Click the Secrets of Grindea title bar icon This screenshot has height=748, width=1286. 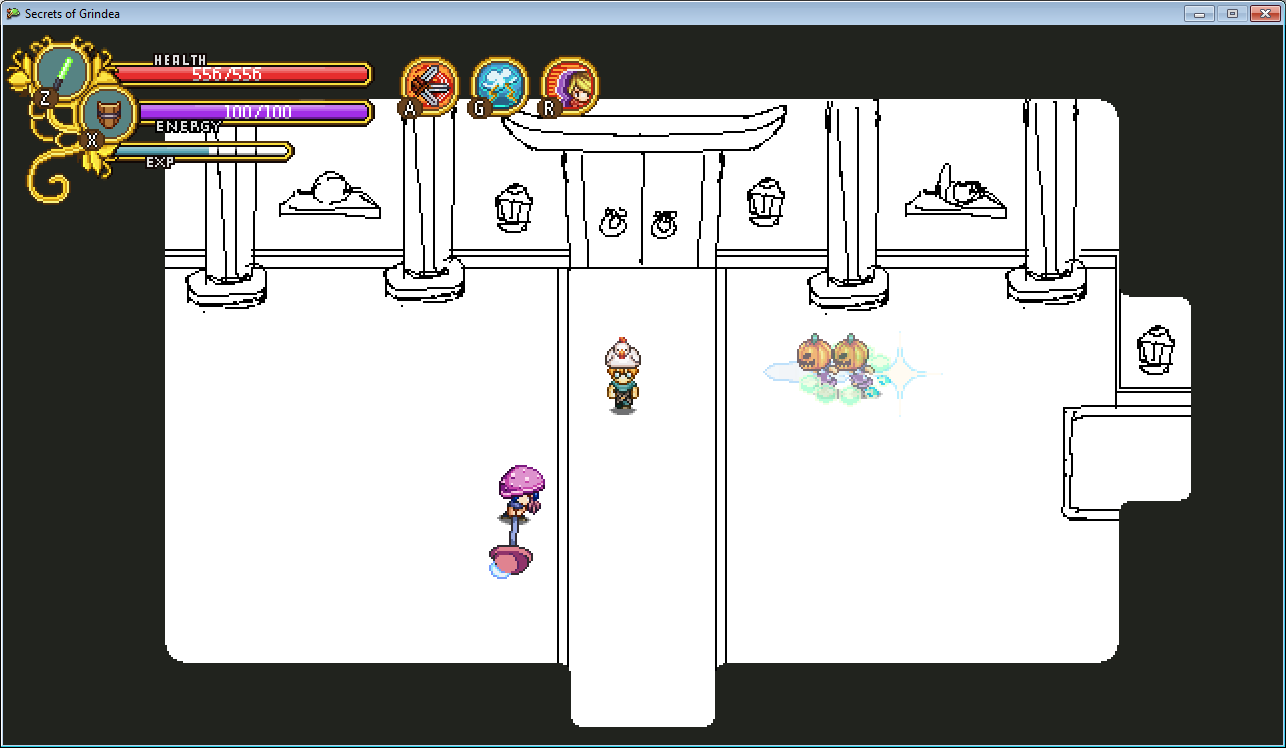coord(13,13)
